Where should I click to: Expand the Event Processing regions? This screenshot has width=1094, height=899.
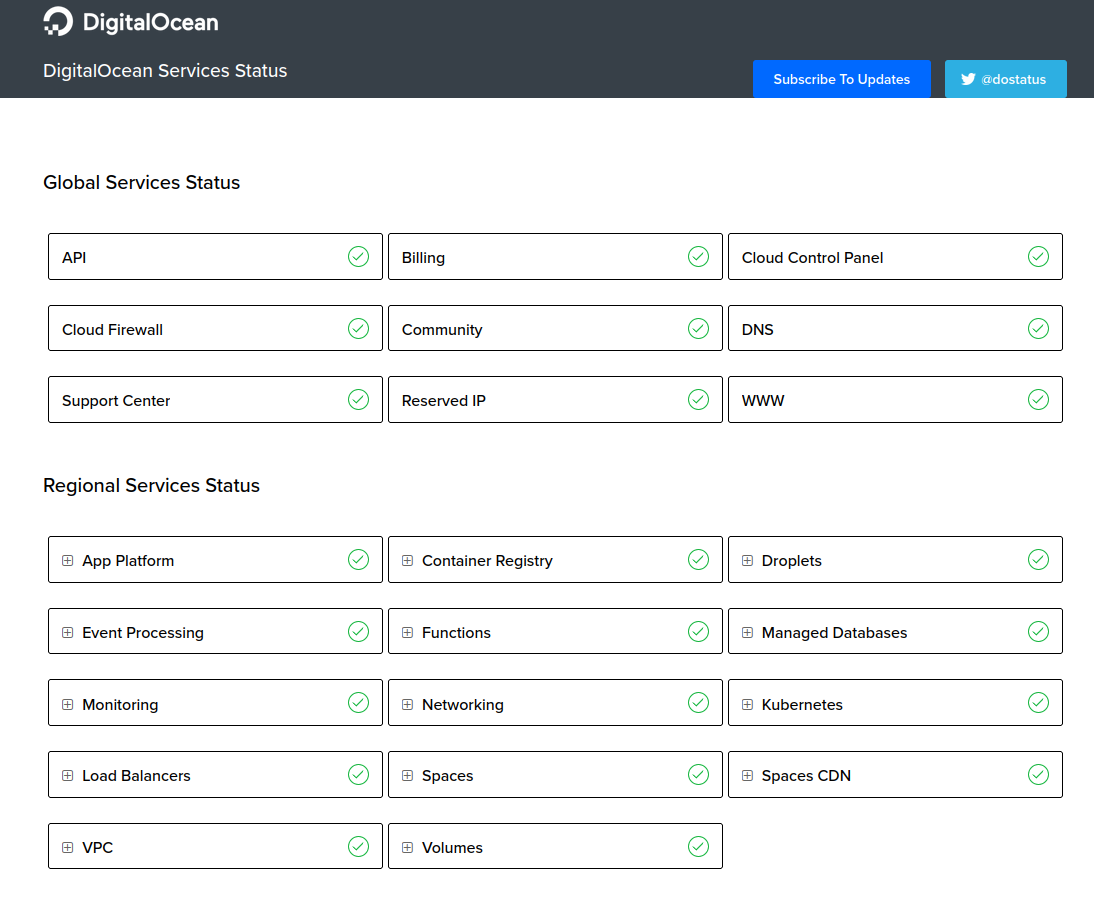pyautogui.click(x=68, y=633)
